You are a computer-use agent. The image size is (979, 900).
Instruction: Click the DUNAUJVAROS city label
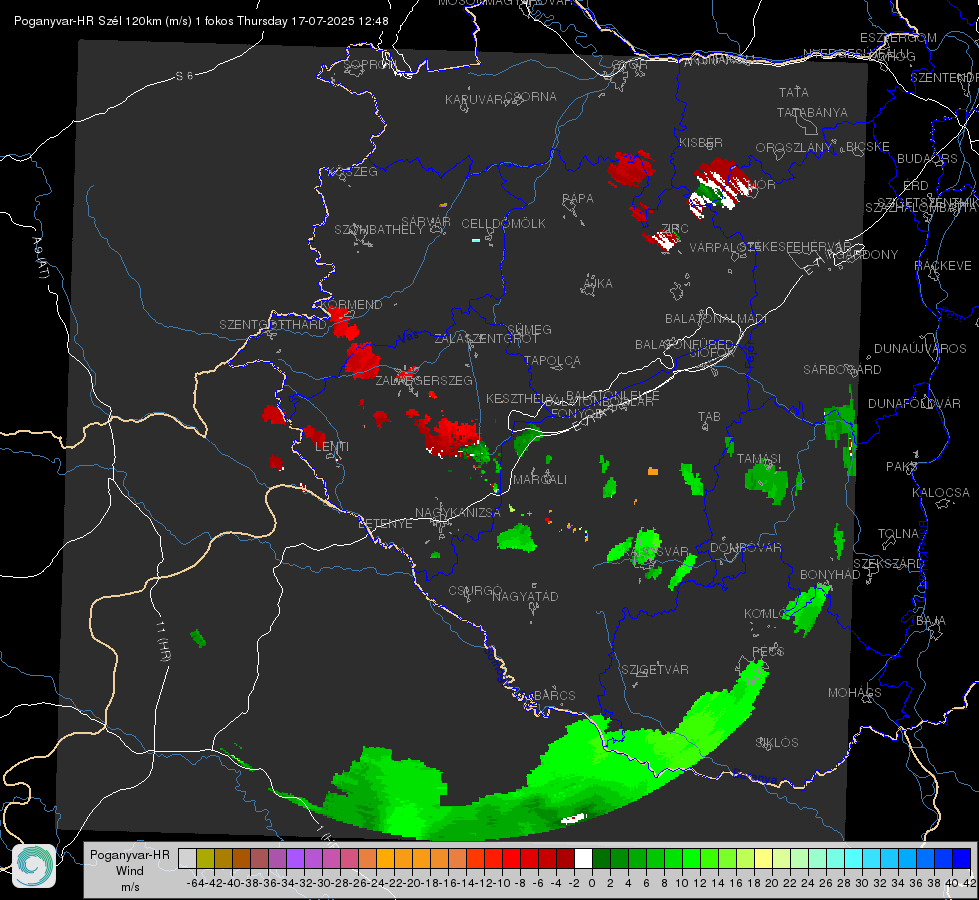[920, 348]
